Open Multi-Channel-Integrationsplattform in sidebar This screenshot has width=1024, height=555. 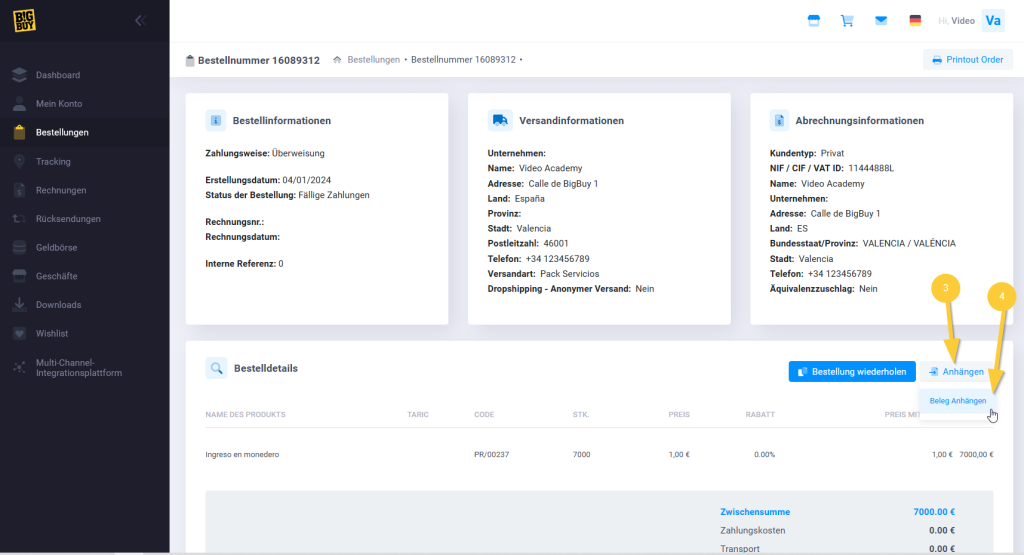[78, 367]
